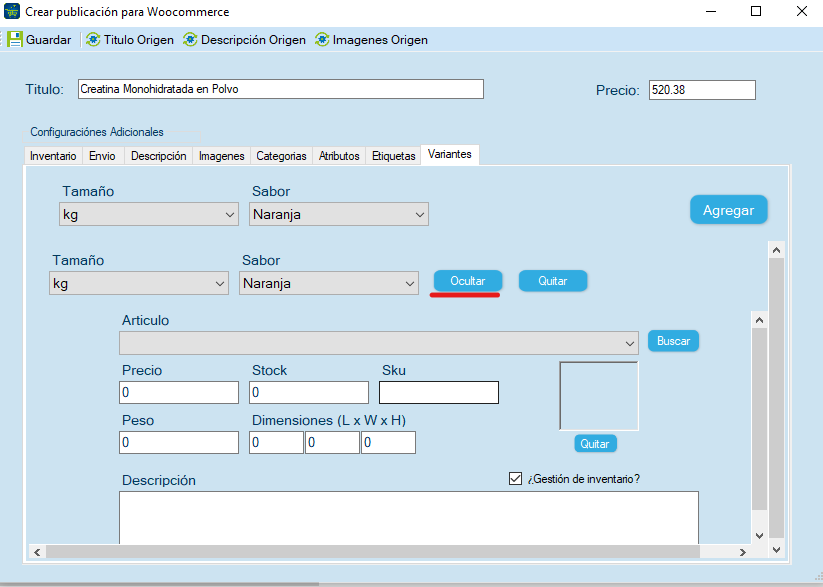Click Quitar under the image box
Viewport: 823px width, 587px height.
pos(595,444)
